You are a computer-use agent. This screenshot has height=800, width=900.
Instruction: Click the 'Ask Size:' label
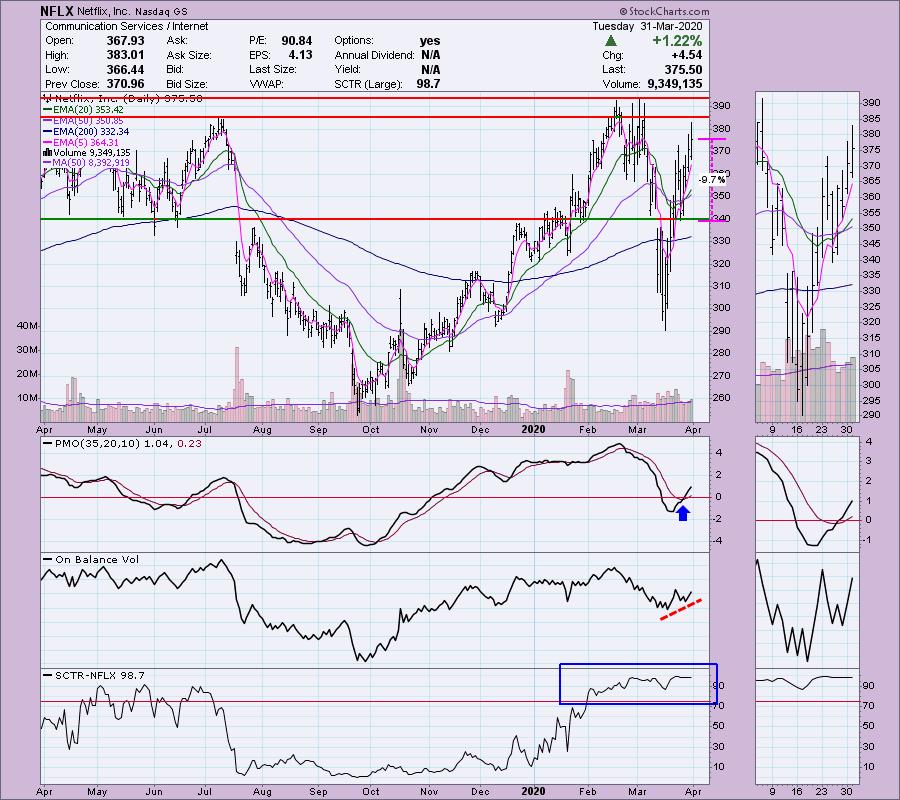click(189, 55)
